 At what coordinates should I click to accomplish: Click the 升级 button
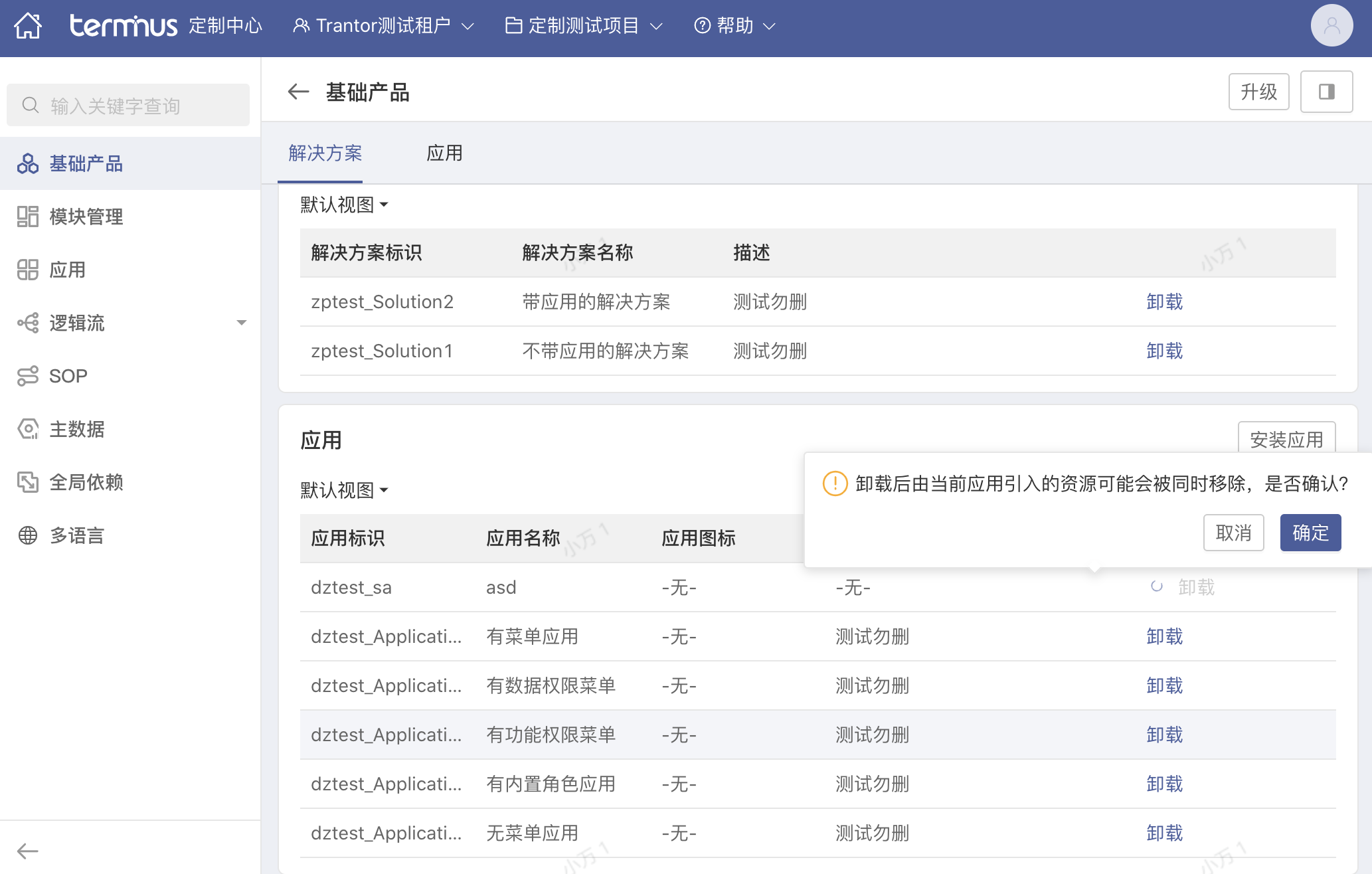click(1258, 92)
